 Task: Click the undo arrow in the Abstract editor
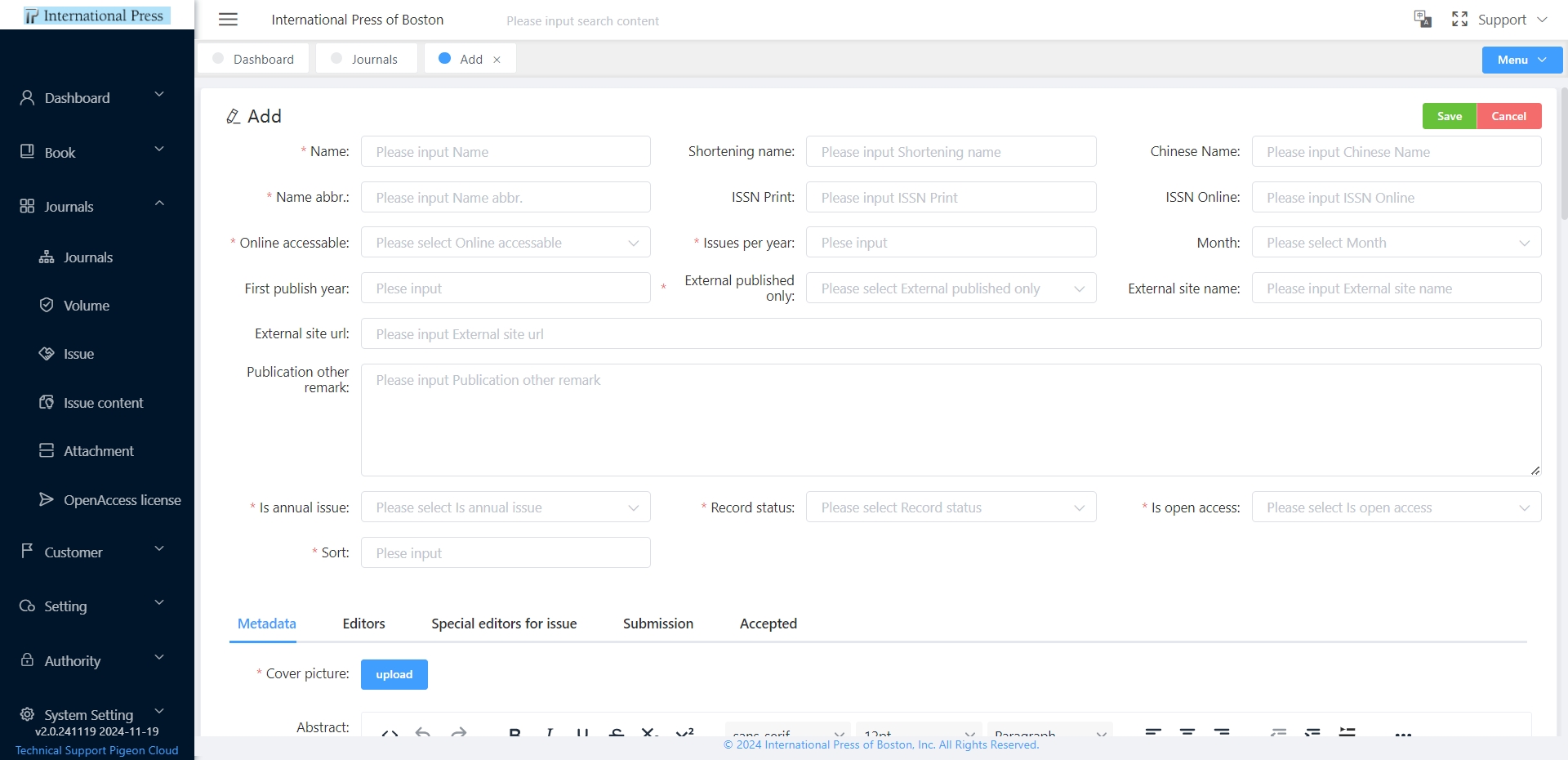pyautogui.click(x=422, y=733)
